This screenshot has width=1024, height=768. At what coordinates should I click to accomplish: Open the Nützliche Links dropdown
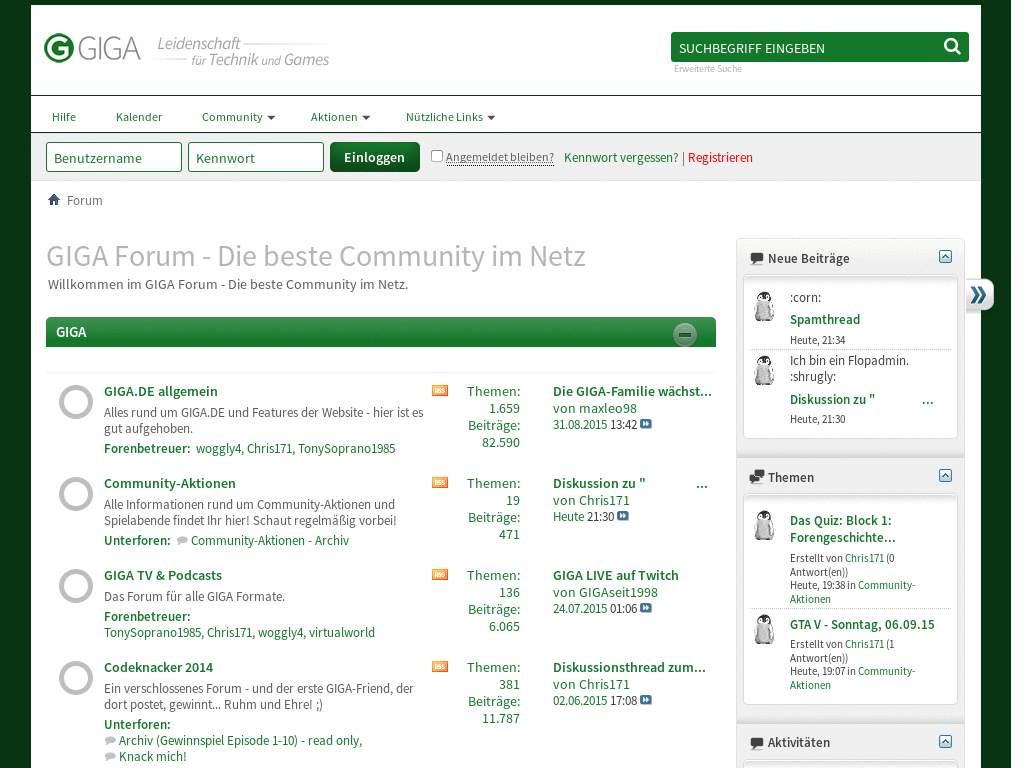(x=451, y=117)
